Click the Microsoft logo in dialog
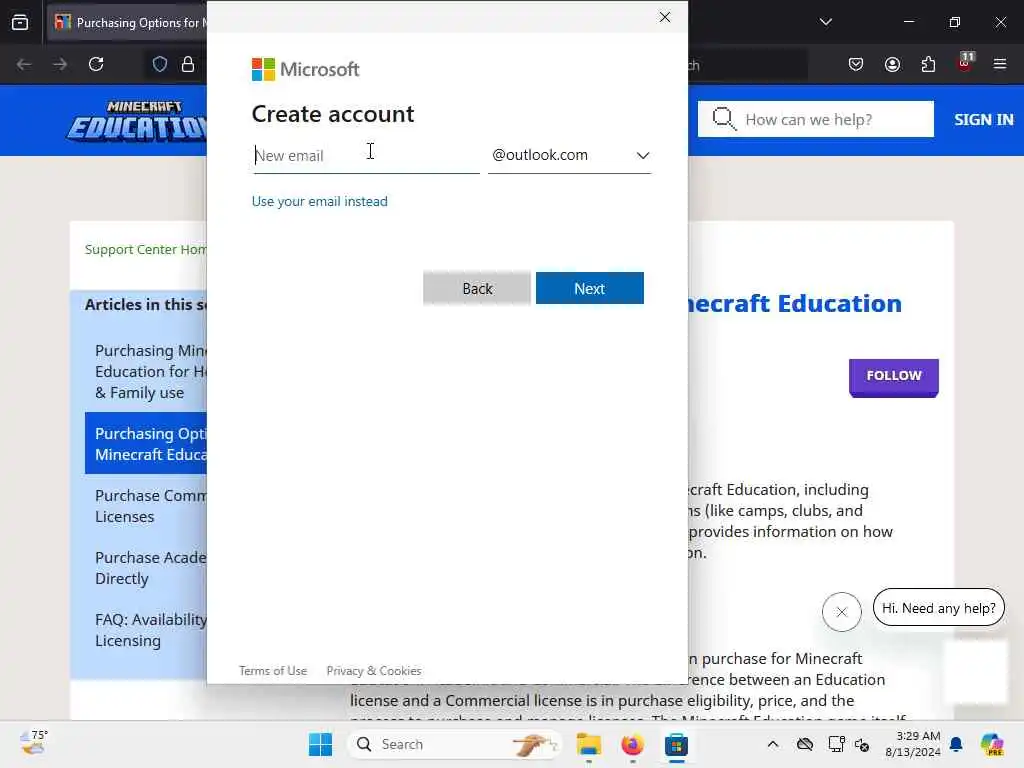 click(x=305, y=69)
